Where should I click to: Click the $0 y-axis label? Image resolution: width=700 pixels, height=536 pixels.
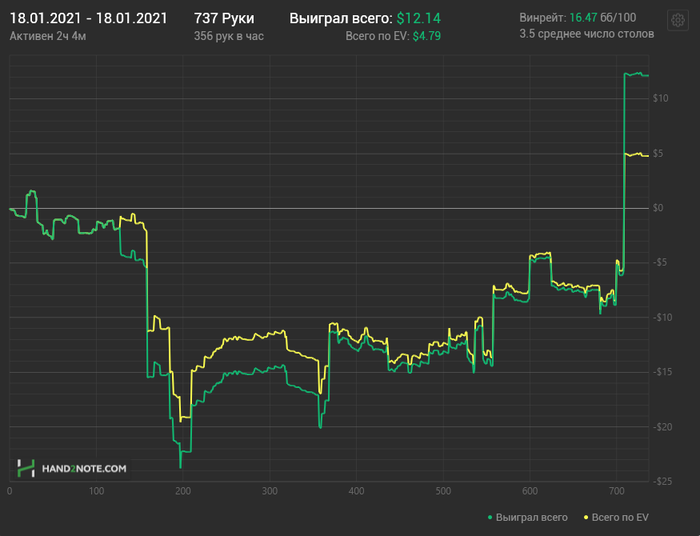[658, 208]
